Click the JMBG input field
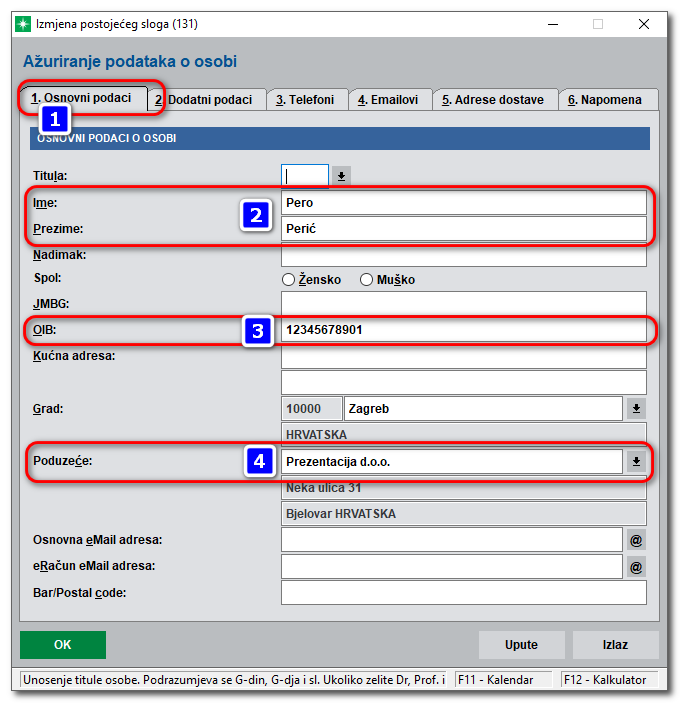This screenshot has height=703, width=680. pyautogui.click(x=463, y=304)
